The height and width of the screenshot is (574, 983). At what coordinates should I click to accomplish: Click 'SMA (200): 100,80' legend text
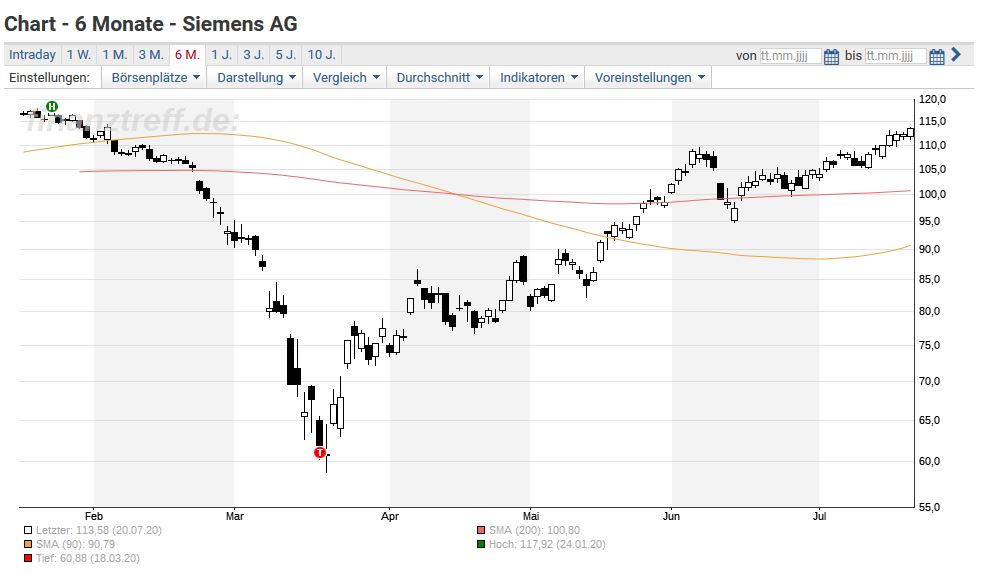tap(534, 530)
